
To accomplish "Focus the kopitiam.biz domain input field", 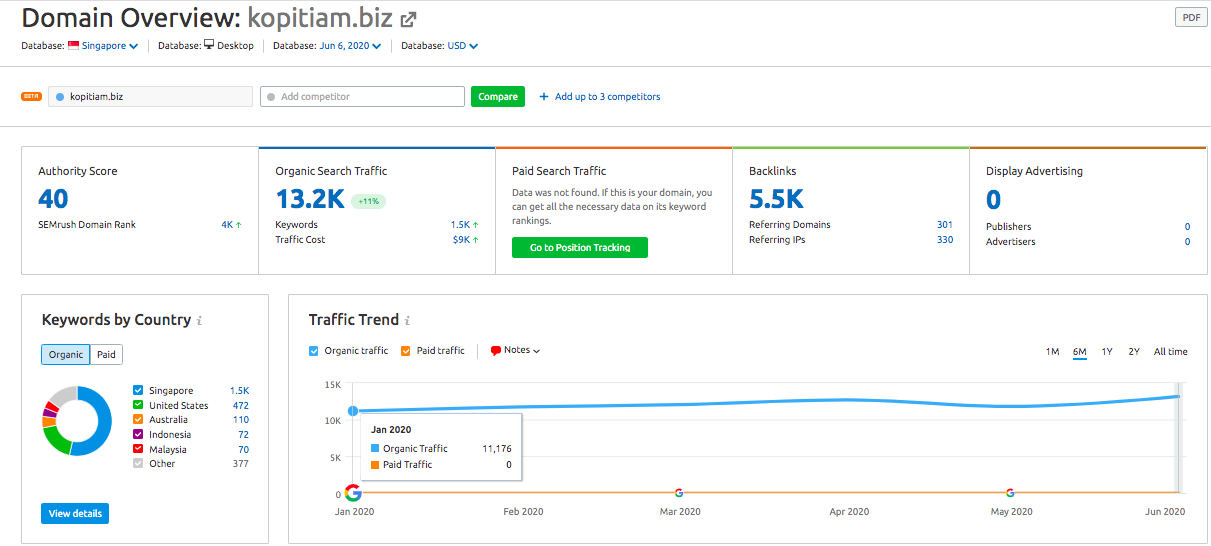I will coord(150,97).
